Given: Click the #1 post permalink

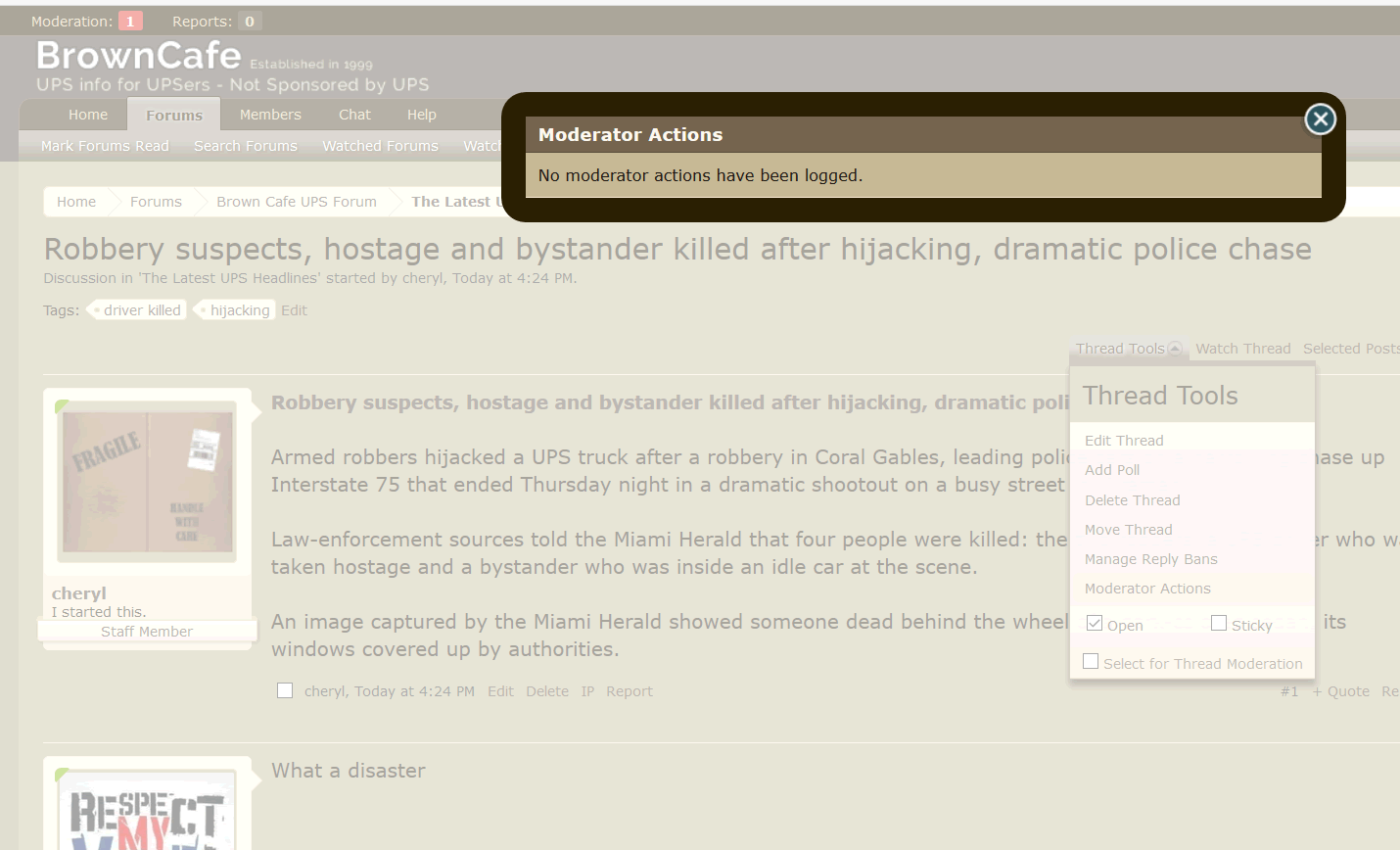Looking at the screenshot, I should click(x=1289, y=691).
